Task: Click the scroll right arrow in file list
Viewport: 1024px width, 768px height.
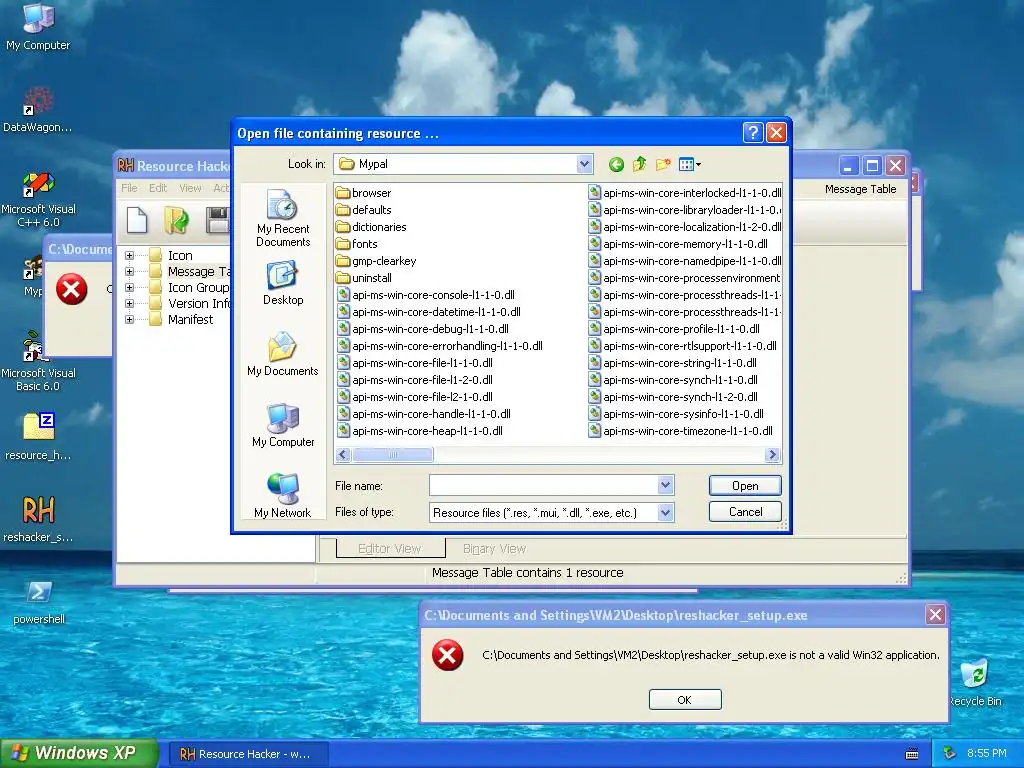Action: [773, 455]
